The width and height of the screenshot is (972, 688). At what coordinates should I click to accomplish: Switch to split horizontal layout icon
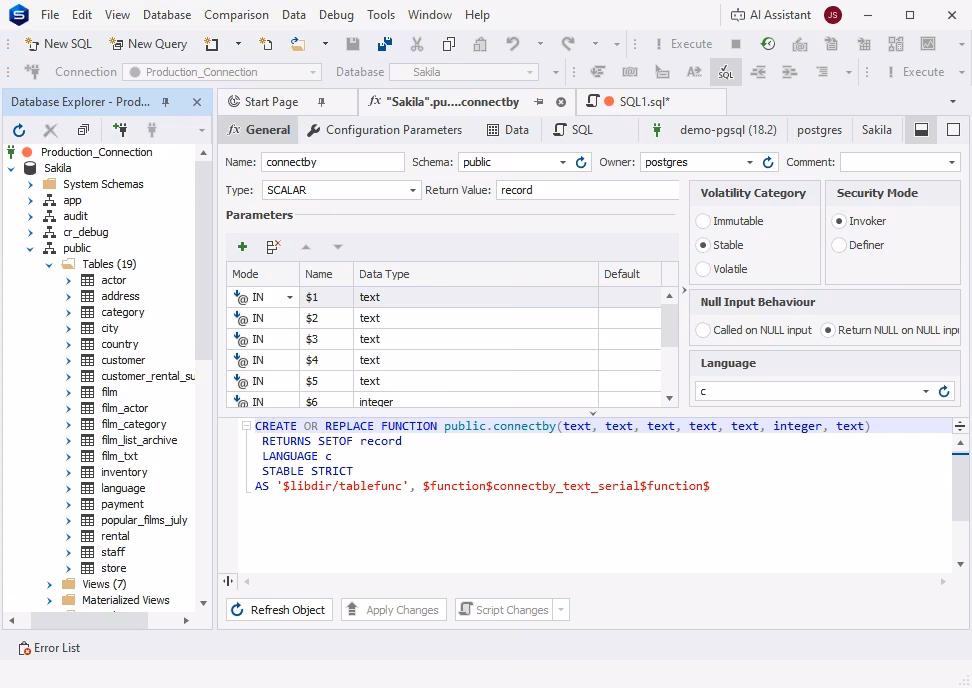click(x=922, y=130)
